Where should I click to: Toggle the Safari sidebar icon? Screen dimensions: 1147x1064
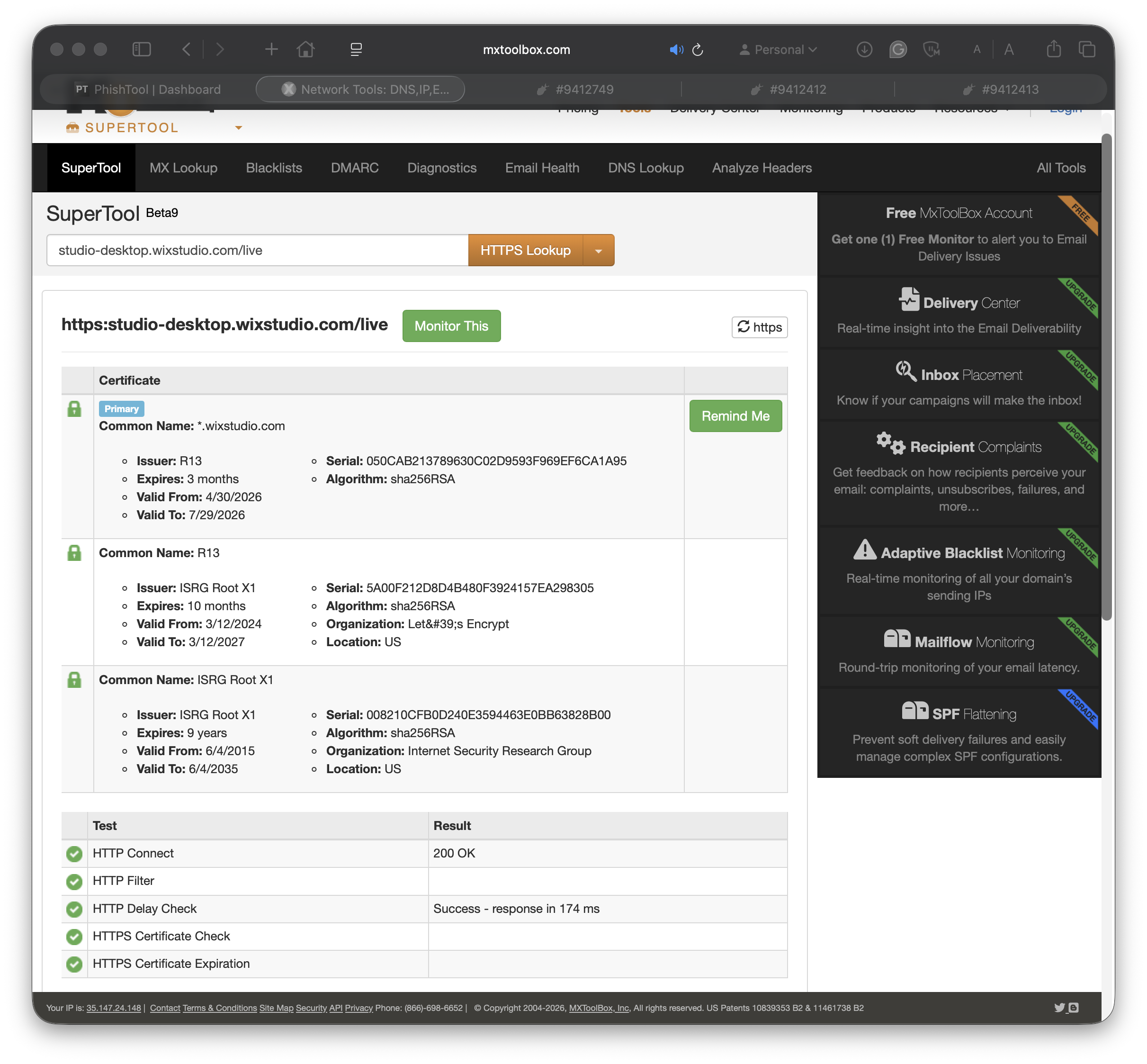[x=142, y=50]
